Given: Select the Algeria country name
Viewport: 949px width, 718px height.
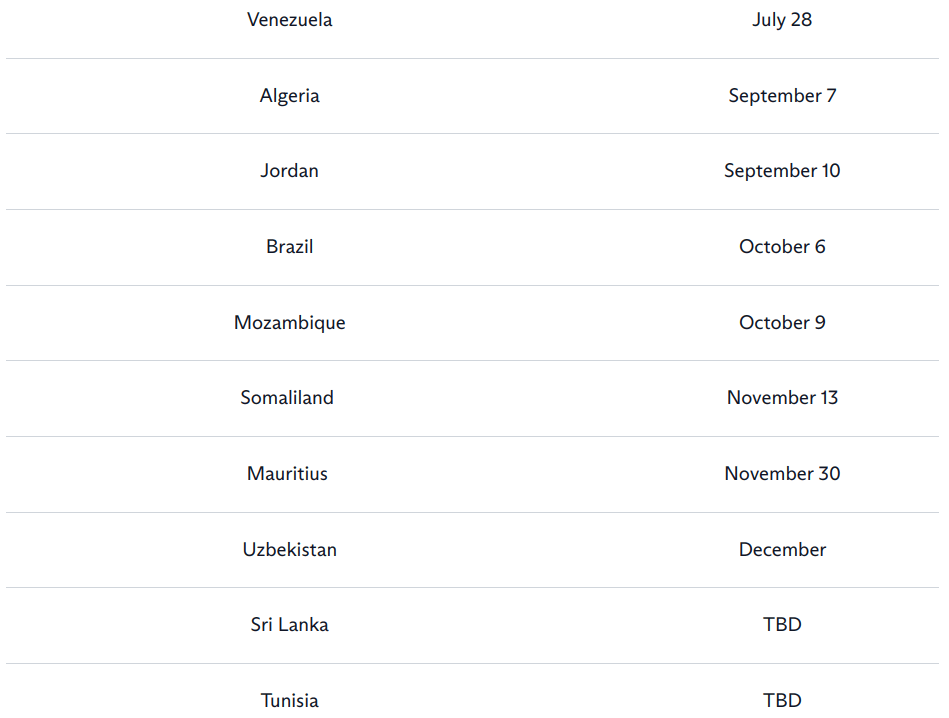Looking at the screenshot, I should [x=290, y=96].
